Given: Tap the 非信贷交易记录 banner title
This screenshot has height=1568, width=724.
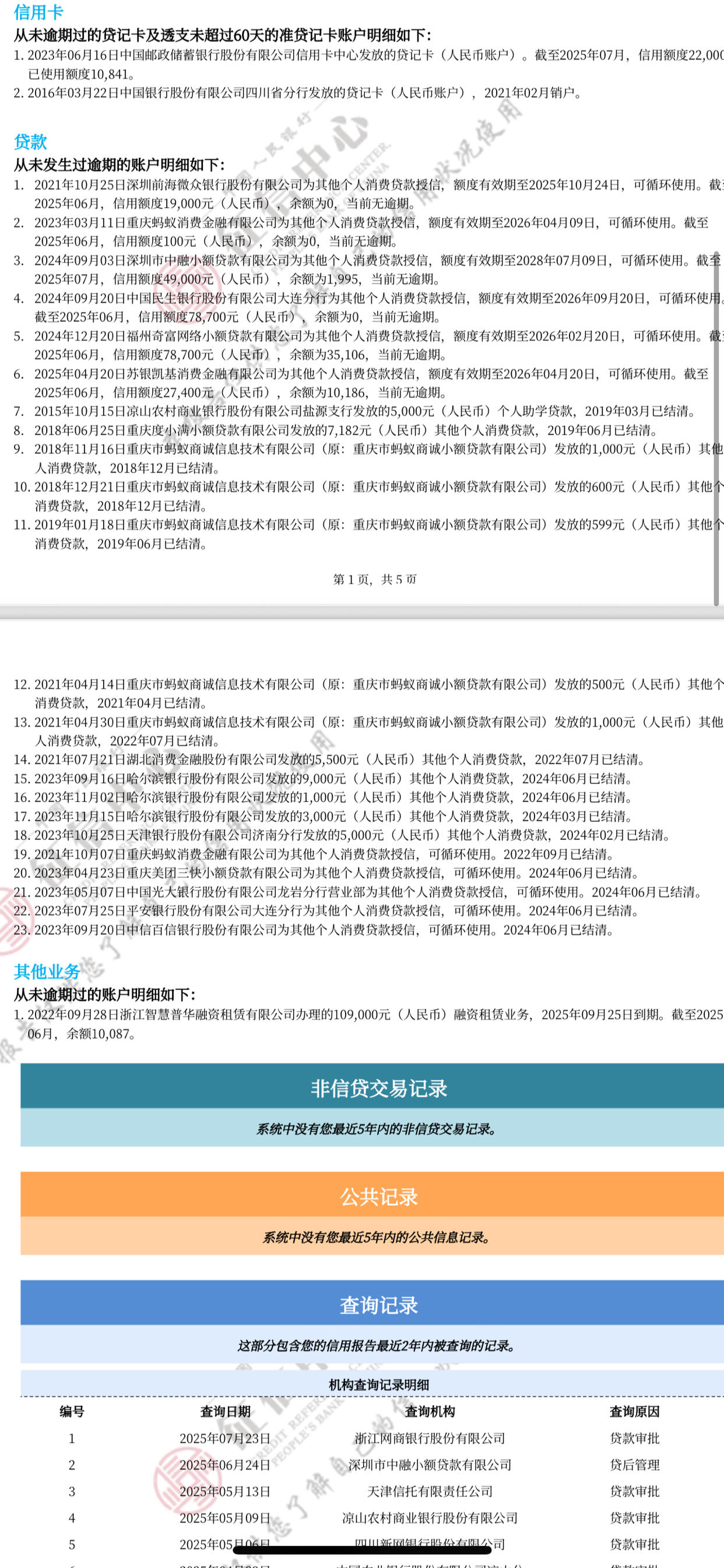Looking at the screenshot, I should [x=378, y=1089].
